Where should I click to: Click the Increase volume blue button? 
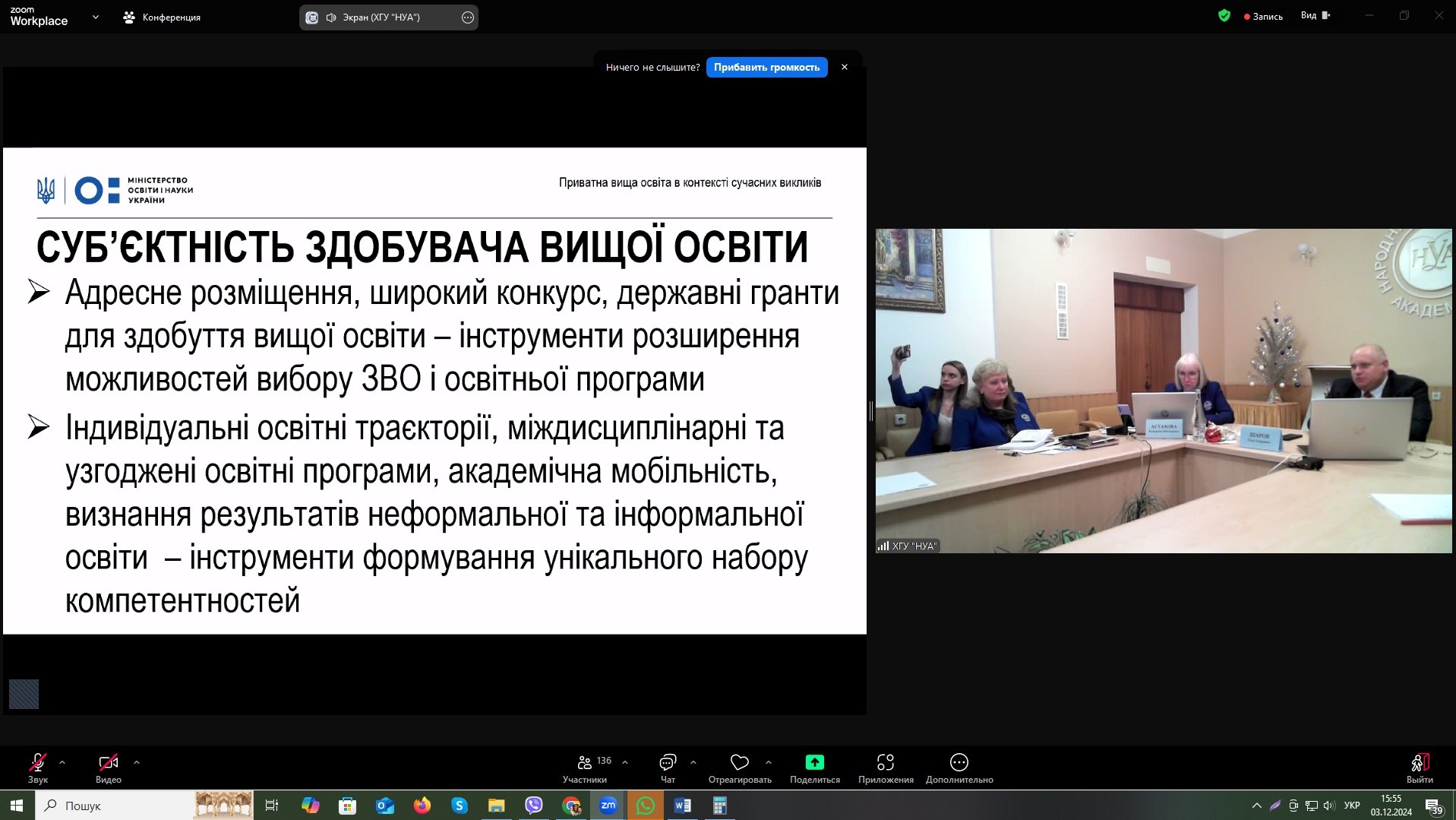coord(766,68)
